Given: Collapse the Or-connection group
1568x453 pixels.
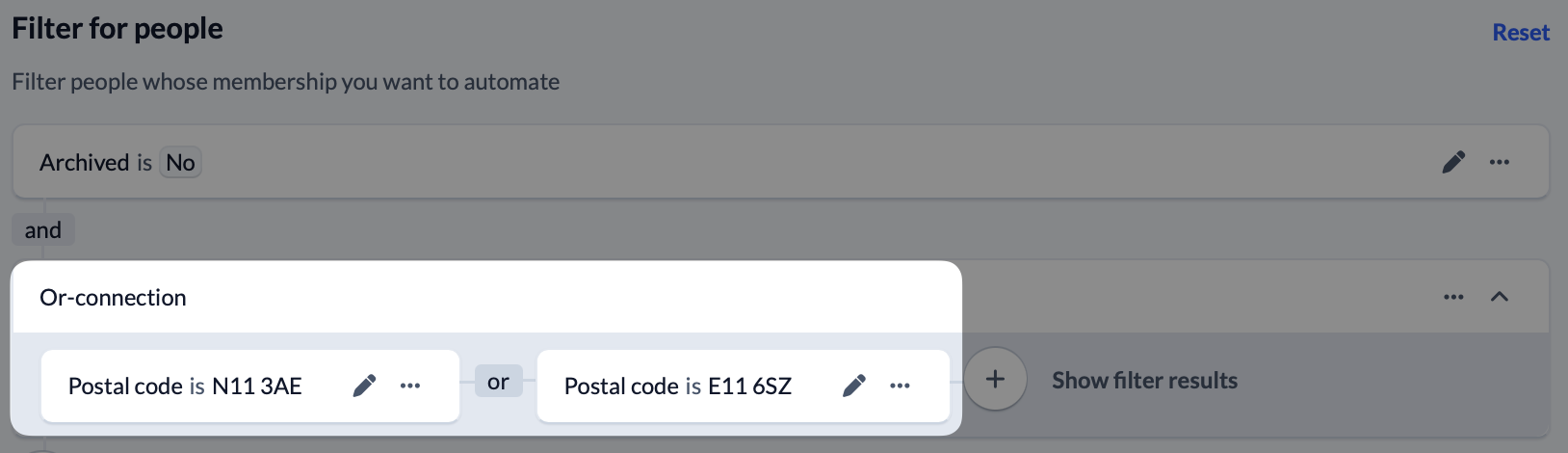Looking at the screenshot, I should coord(1500,297).
